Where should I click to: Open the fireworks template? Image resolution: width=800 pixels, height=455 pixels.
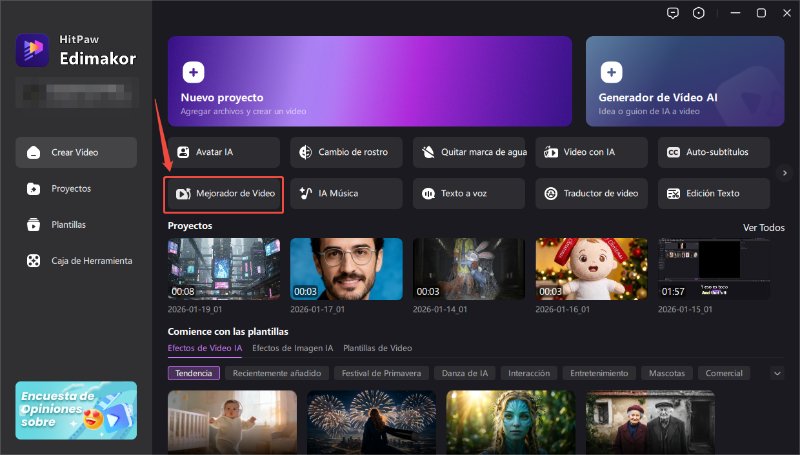371,422
